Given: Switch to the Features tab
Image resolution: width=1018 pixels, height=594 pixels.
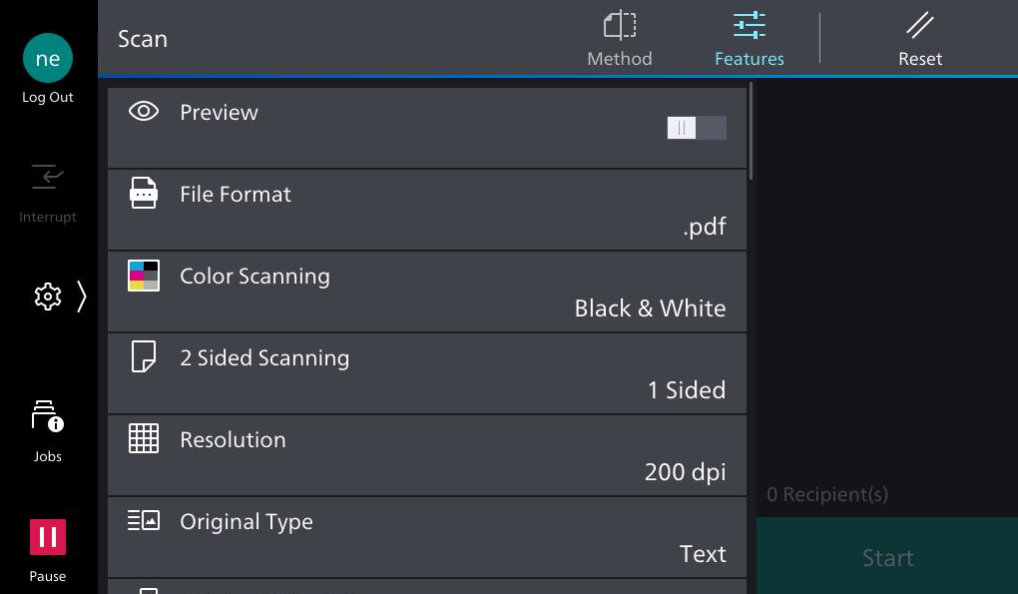Looking at the screenshot, I should click(x=749, y=40).
